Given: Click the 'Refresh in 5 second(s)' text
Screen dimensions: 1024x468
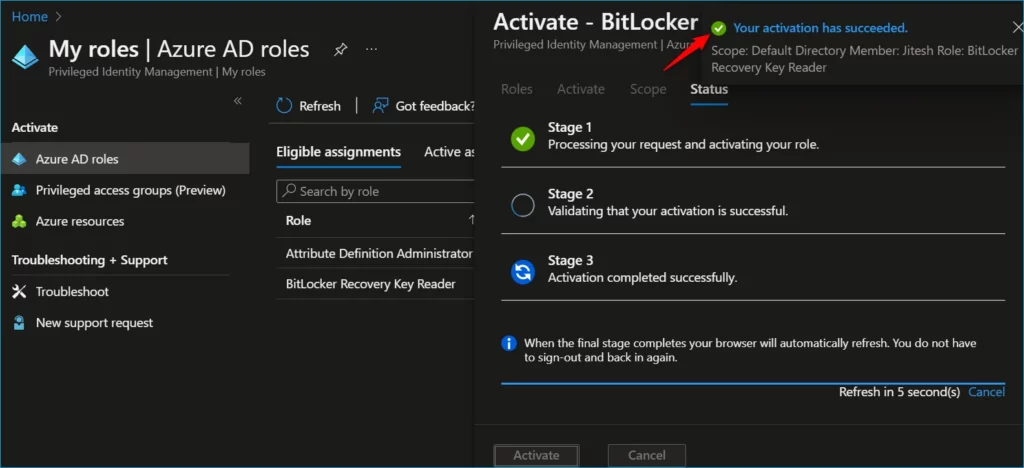Looking at the screenshot, I should coord(899,392).
